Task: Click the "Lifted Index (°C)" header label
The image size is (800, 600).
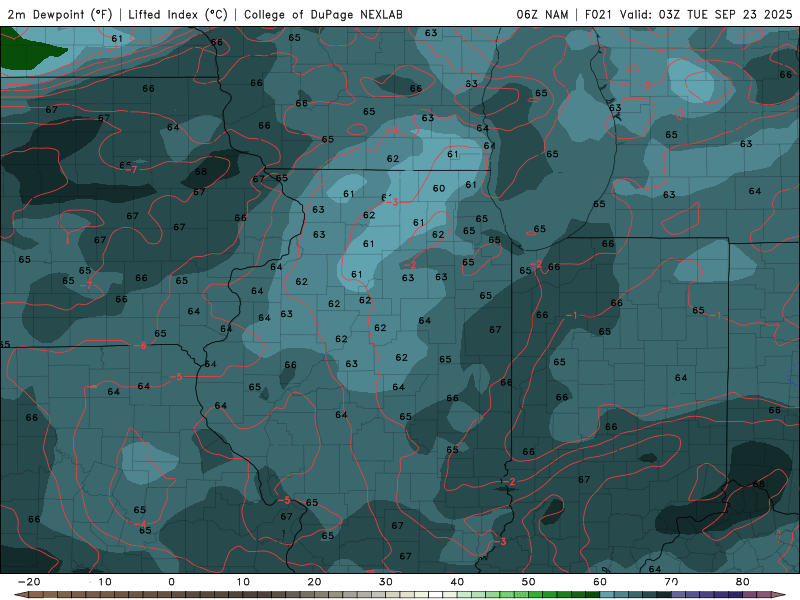Action: pyautogui.click(x=178, y=14)
